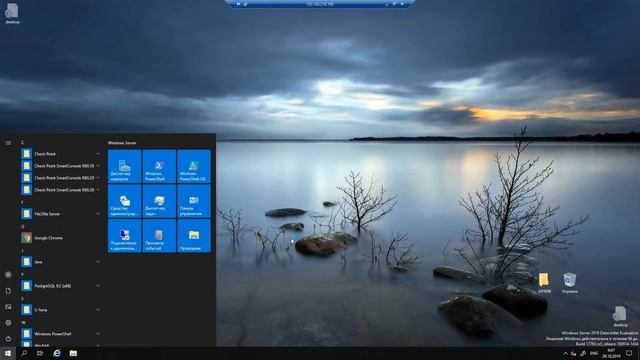Show hidden system tray icons

coord(565,353)
